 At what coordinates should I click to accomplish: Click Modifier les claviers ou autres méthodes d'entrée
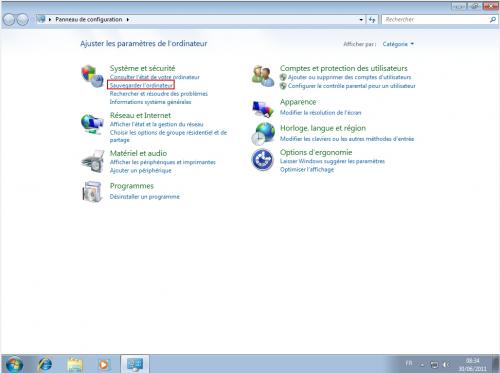point(347,139)
